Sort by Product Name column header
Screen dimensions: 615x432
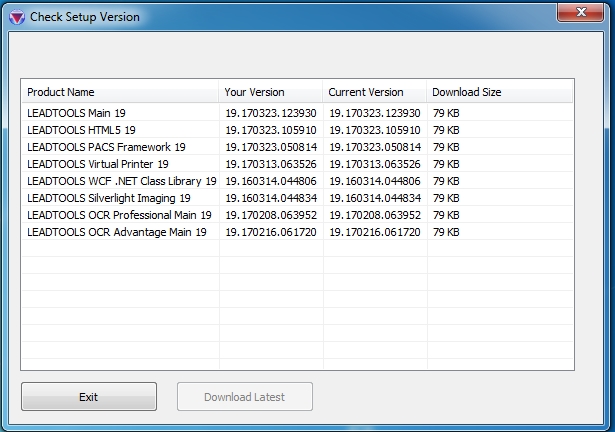[120, 92]
